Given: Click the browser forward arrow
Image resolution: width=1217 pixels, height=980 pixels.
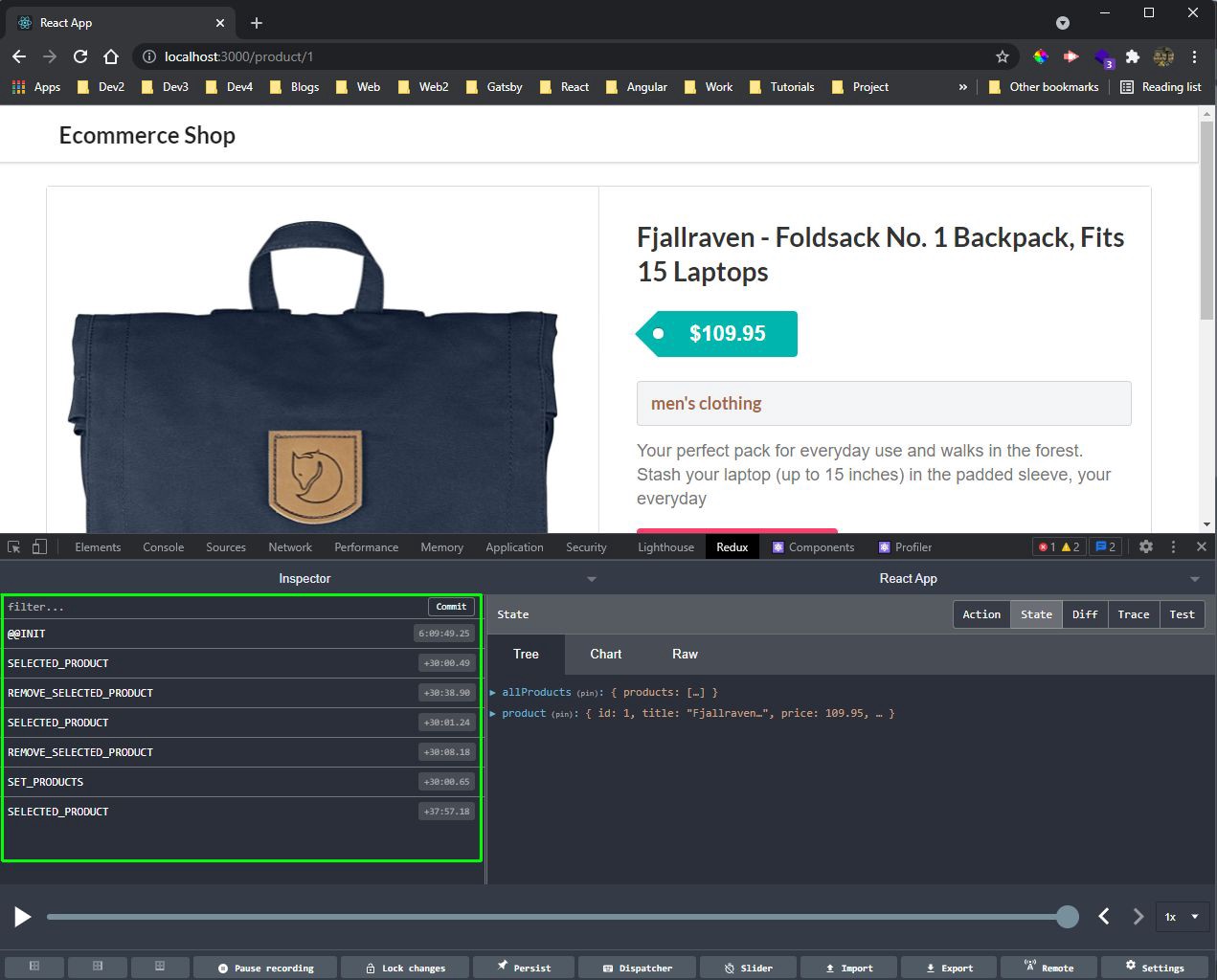Looking at the screenshot, I should (50, 56).
